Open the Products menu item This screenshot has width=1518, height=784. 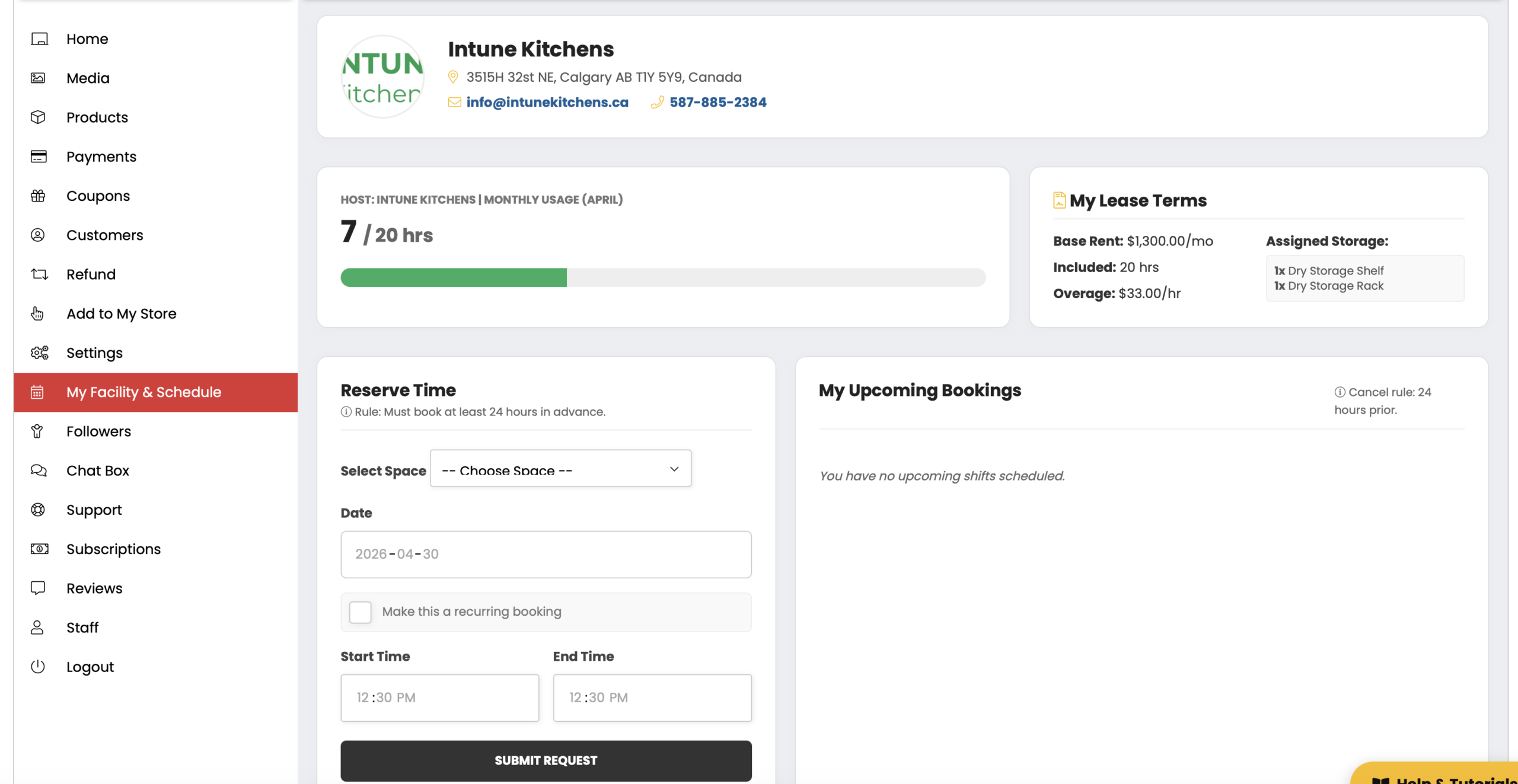(x=97, y=117)
